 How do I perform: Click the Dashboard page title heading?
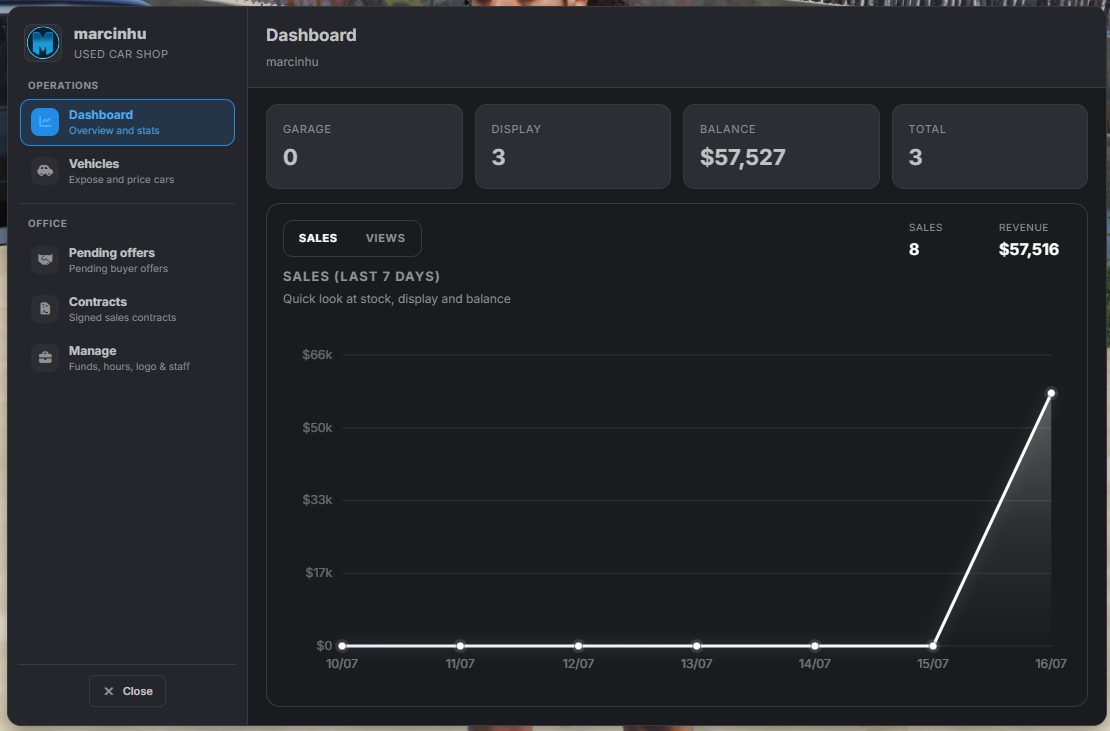tap(311, 35)
